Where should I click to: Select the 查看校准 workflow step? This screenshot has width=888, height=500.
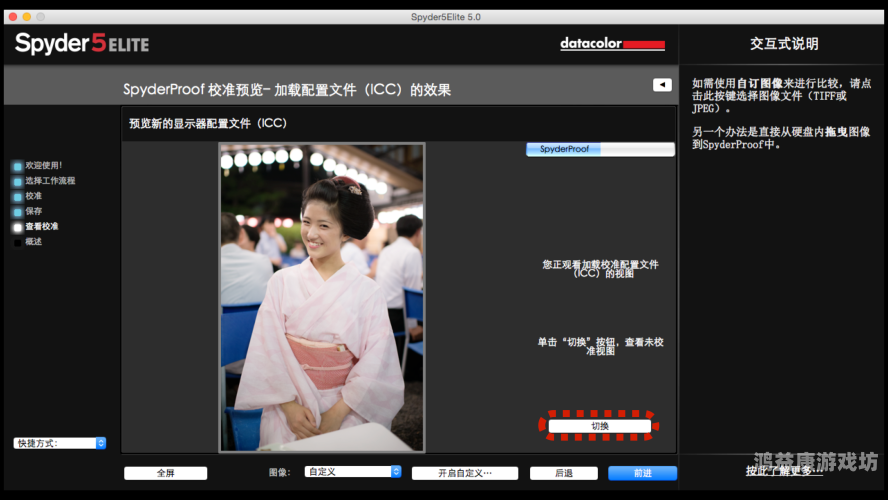(x=41, y=227)
